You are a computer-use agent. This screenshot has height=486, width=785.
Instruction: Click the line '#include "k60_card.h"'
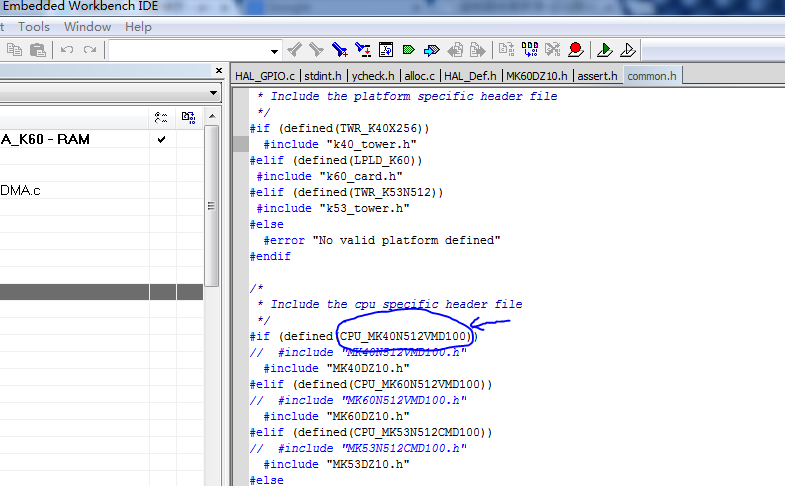[329, 176]
